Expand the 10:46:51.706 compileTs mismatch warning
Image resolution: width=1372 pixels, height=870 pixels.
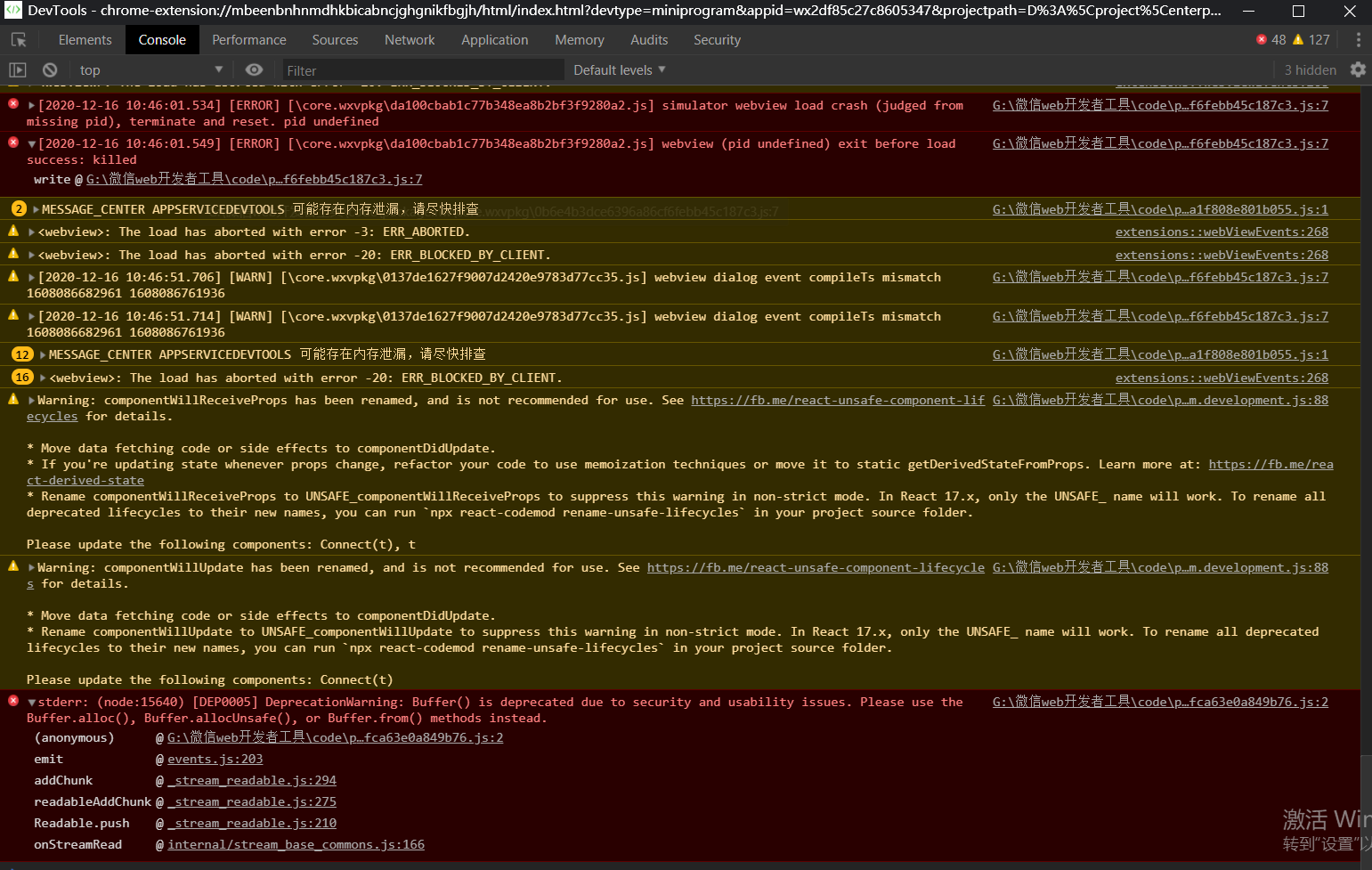pos(32,277)
